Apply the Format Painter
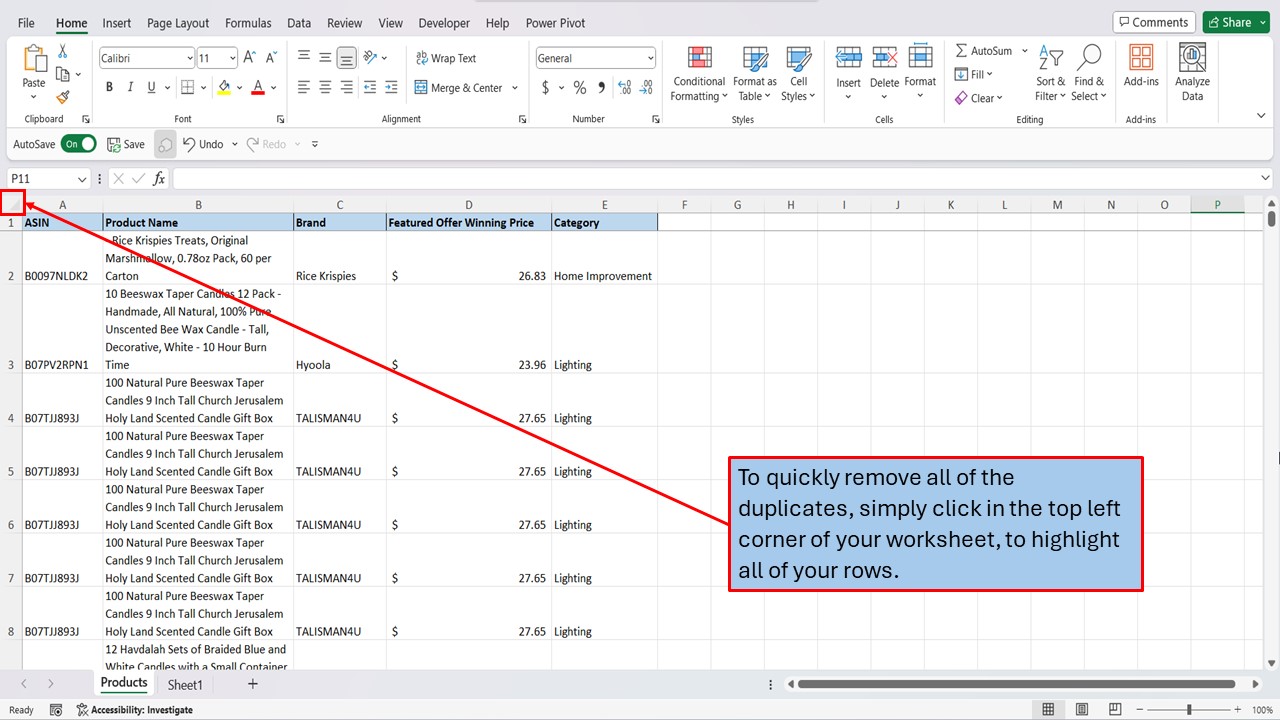The width and height of the screenshot is (1280, 720). tap(60, 95)
